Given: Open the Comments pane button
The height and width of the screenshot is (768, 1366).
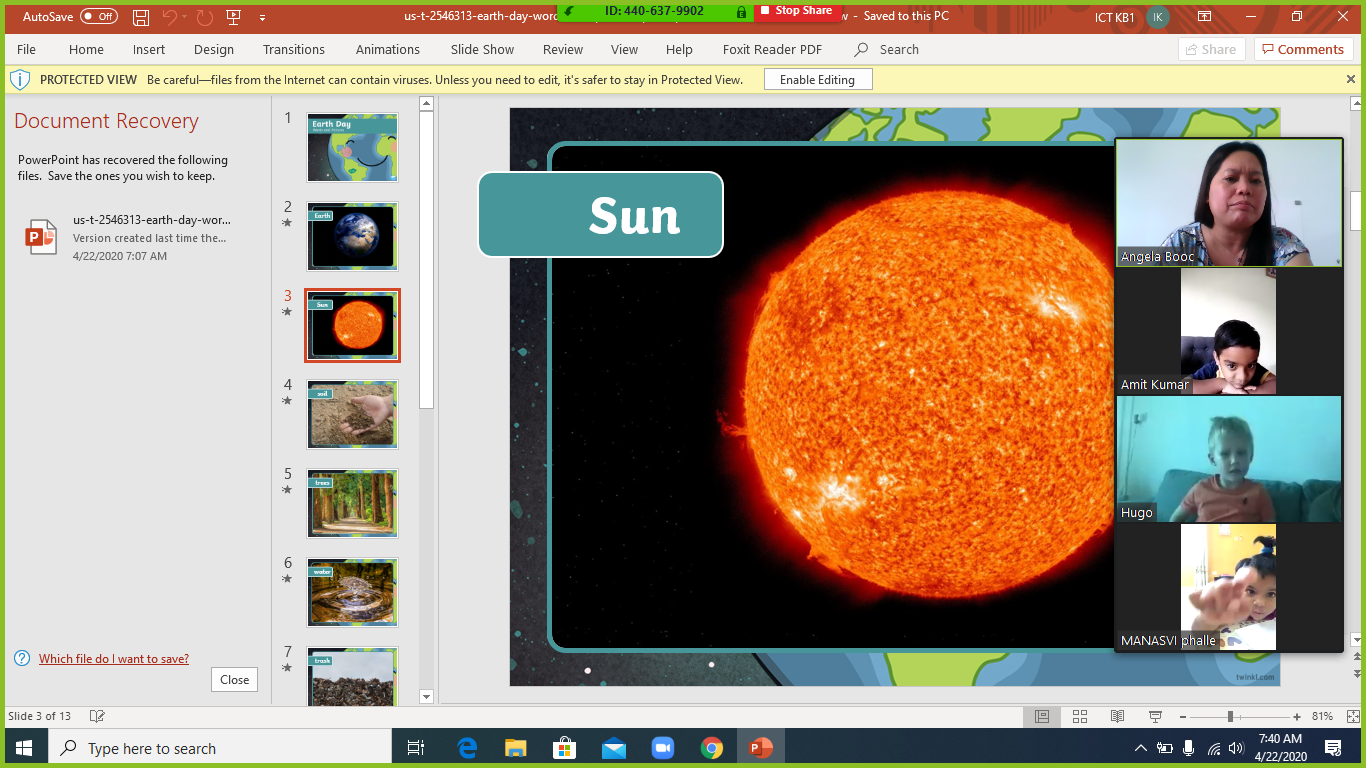Looking at the screenshot, I should pos(1303,49).
